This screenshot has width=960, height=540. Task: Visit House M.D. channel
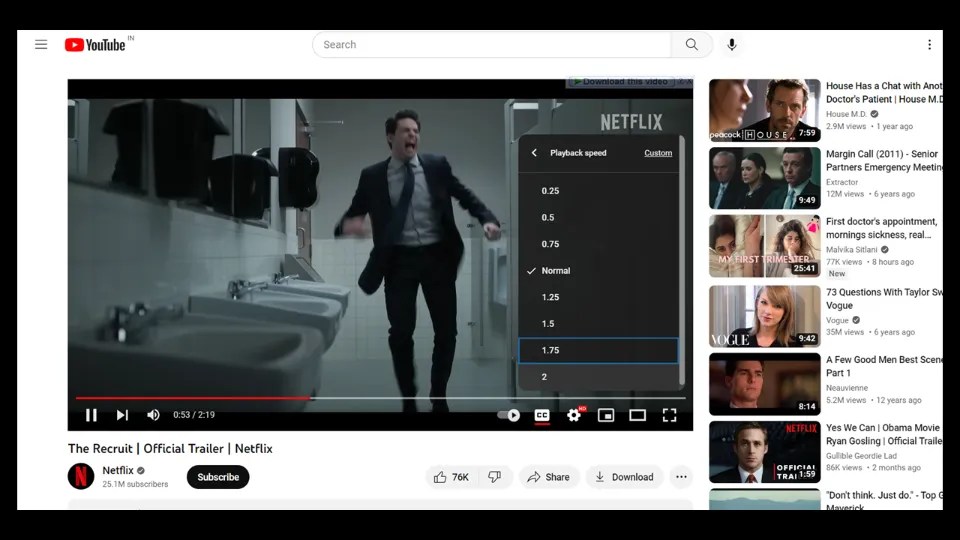[x=846, y=114]
